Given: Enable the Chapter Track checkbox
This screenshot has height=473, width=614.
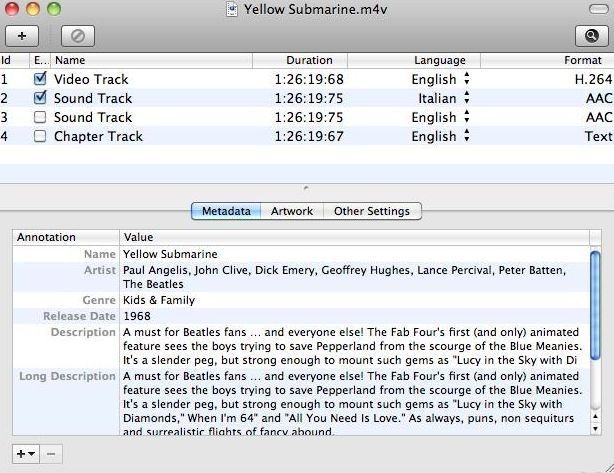Looking at the screenshot, I should coord(40,136).
